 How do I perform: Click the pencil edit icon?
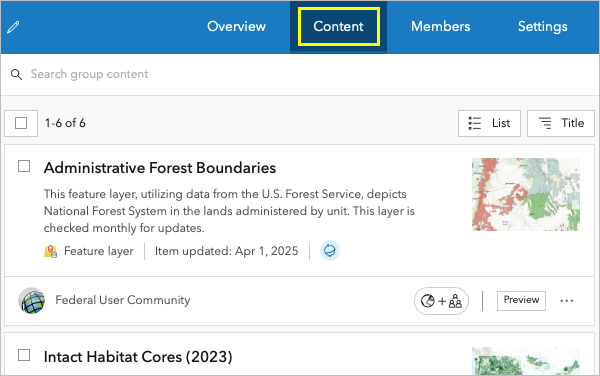(x=13, y=27)
